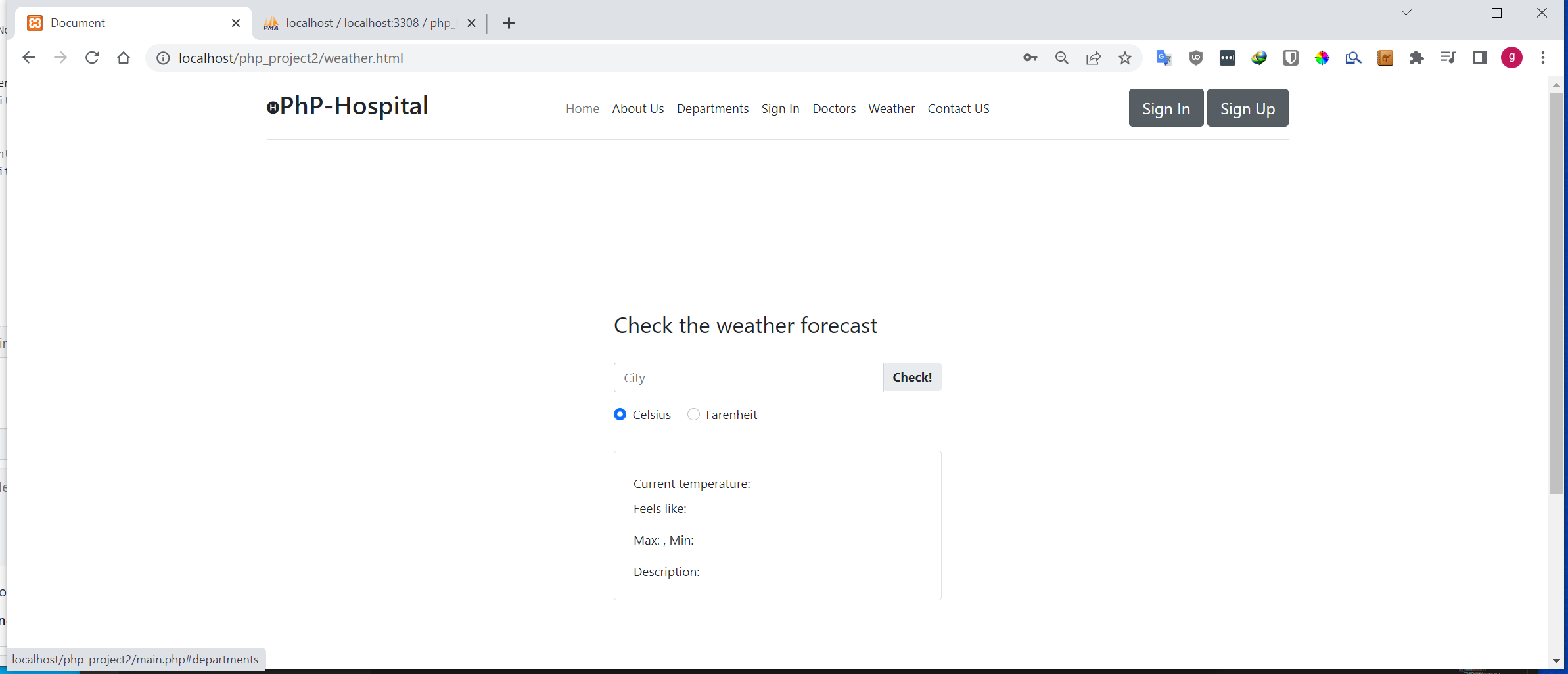Click the Check! button
1568x674 pixels.
(x=912, y=377)
